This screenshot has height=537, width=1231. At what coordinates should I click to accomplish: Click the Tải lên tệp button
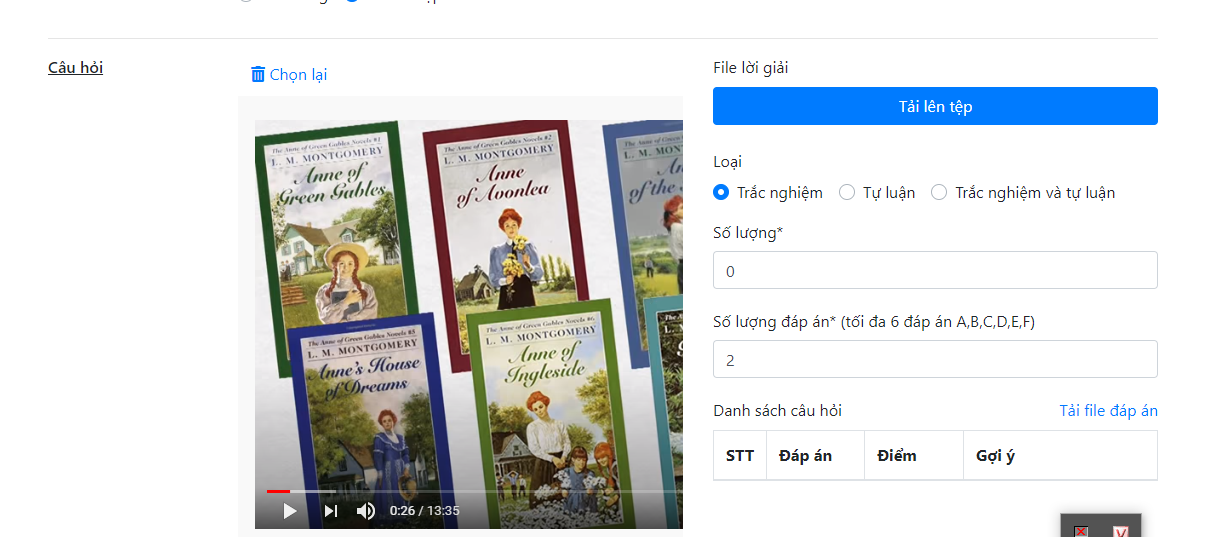pos(935,106)
